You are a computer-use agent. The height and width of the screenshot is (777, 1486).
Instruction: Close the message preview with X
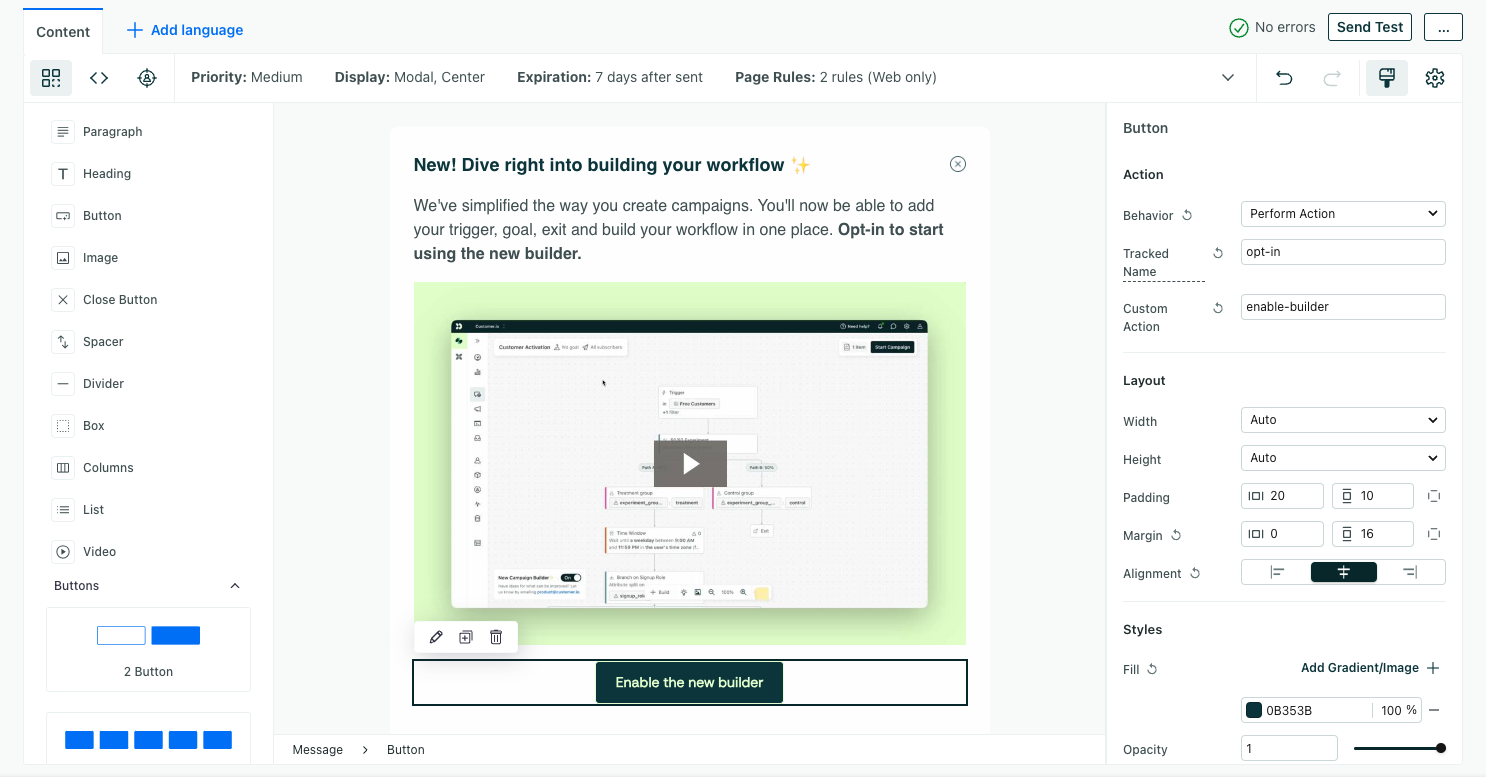[x=958, y=164]
